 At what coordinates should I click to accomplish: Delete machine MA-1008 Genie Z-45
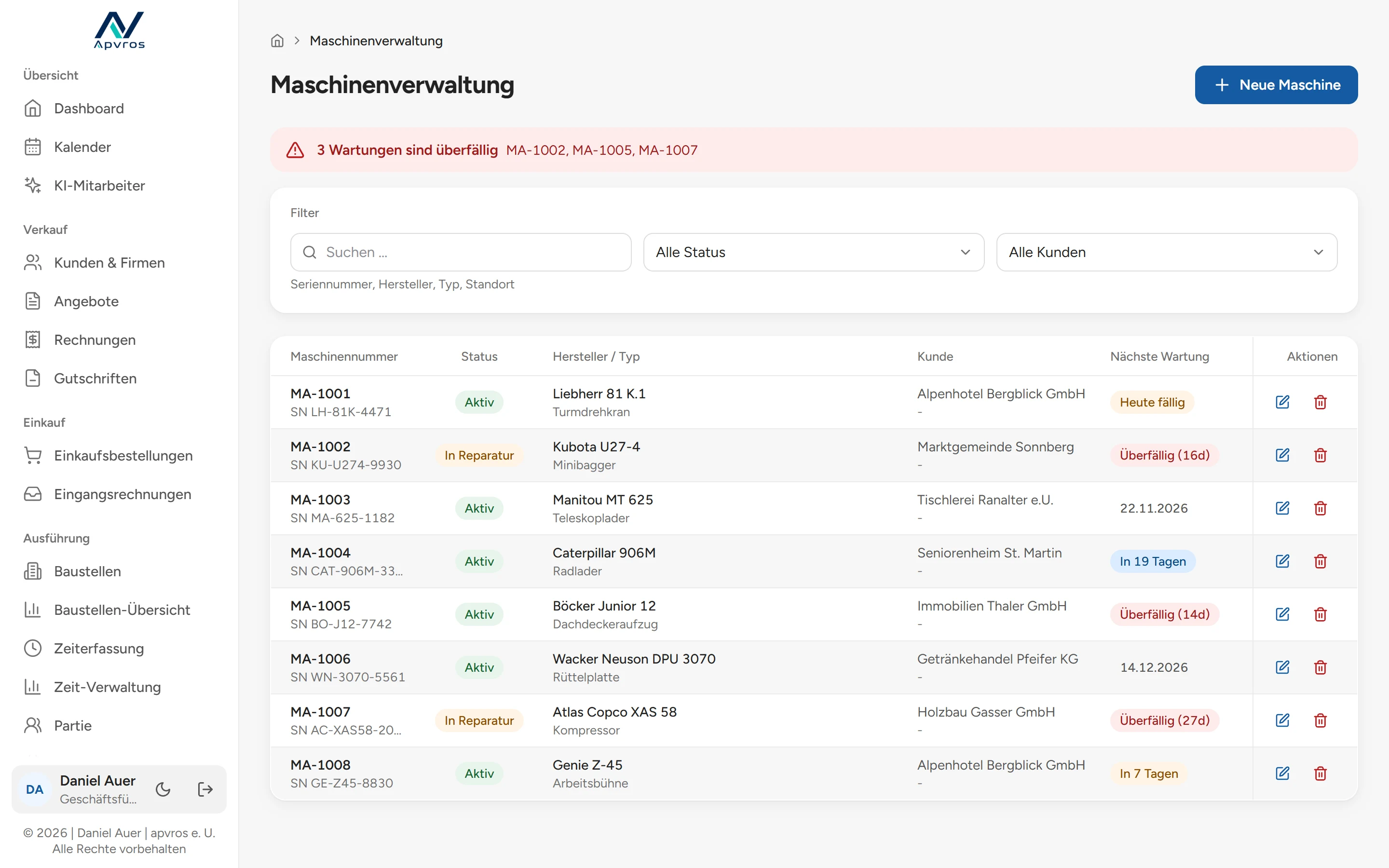(x=1320, y=773)
